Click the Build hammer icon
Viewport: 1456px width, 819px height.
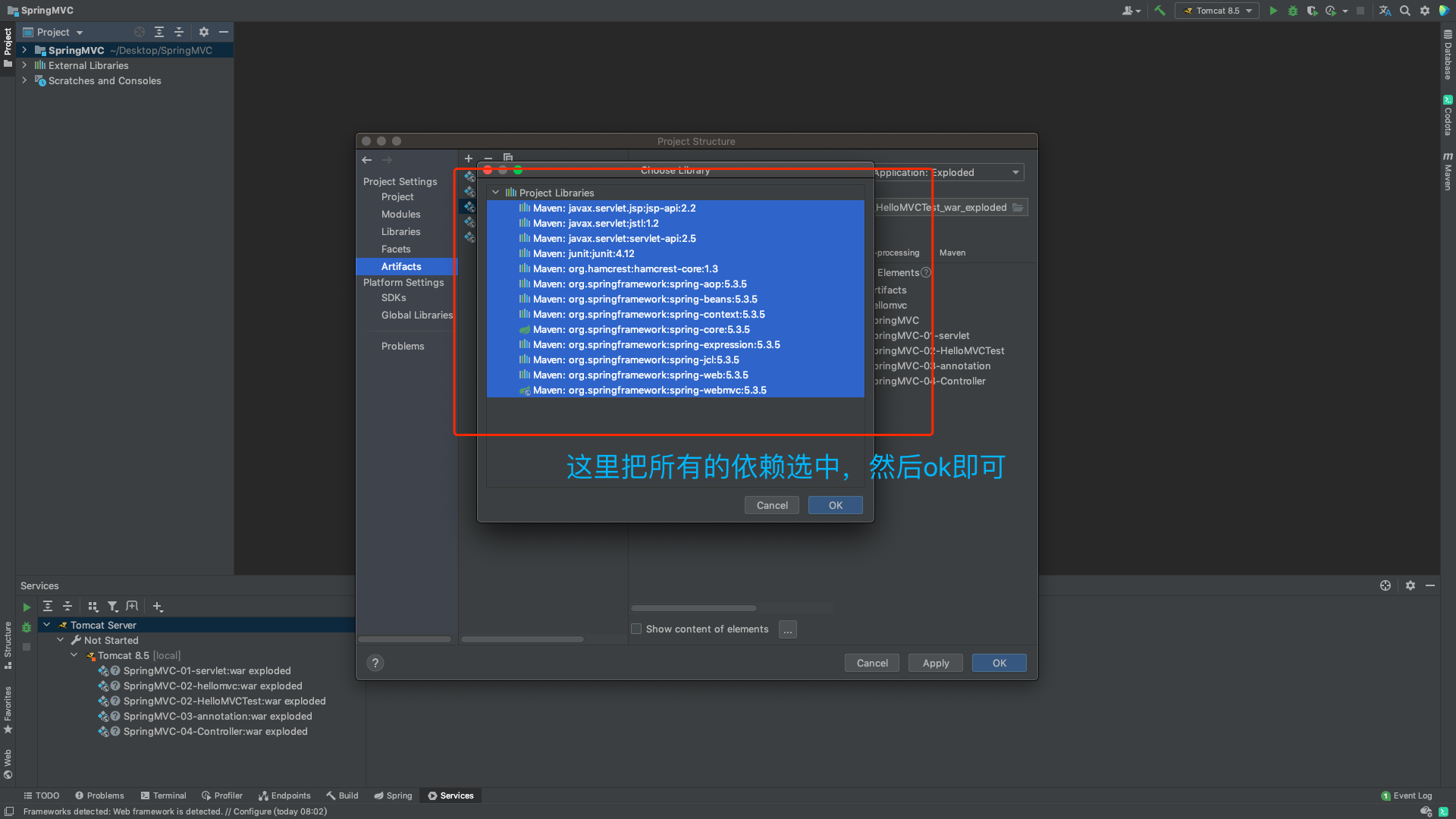(x=1159, y=11)
